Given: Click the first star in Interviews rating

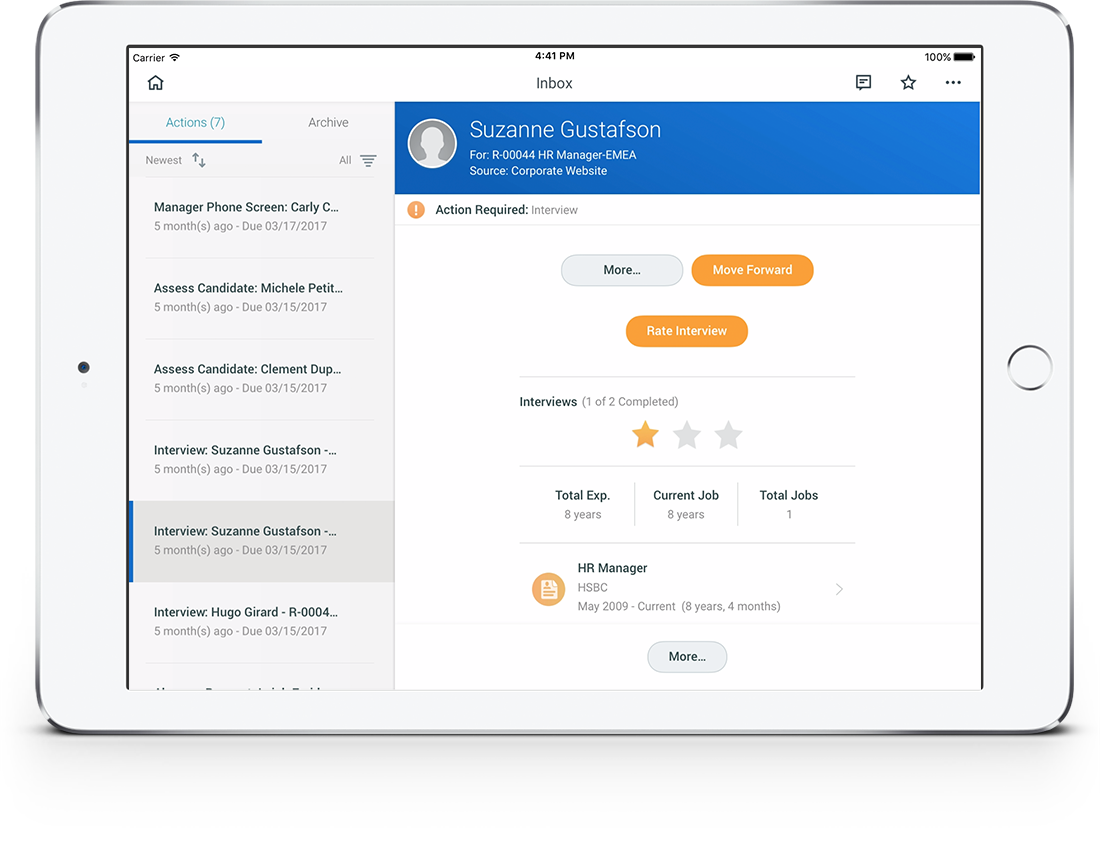Looking at the screenshot, I should (645, 434).
